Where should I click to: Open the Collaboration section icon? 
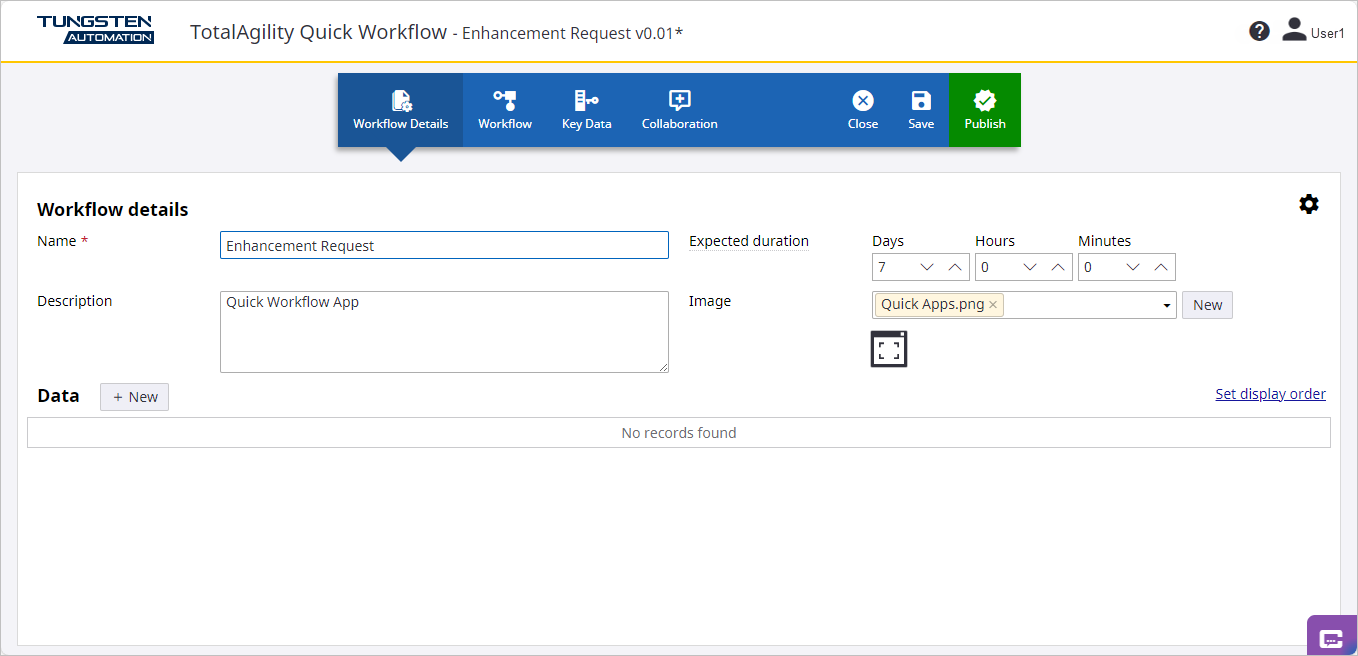(679, 99)
